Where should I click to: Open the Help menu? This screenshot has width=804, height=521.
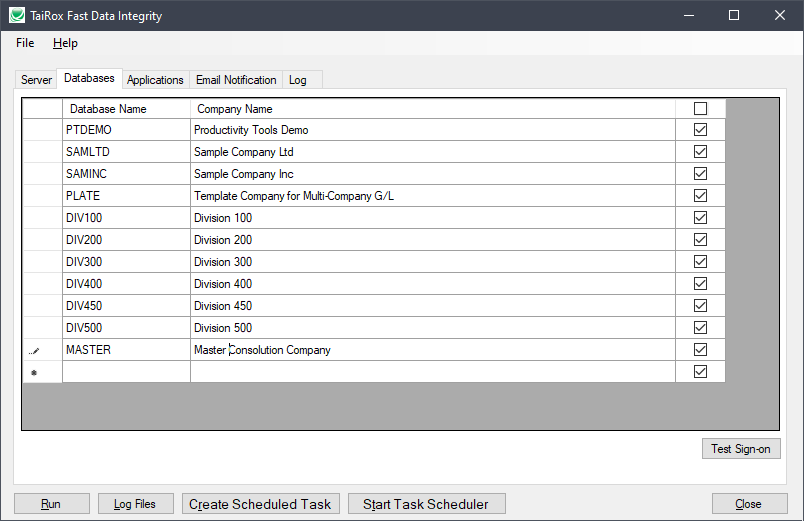tap(65, 43)
